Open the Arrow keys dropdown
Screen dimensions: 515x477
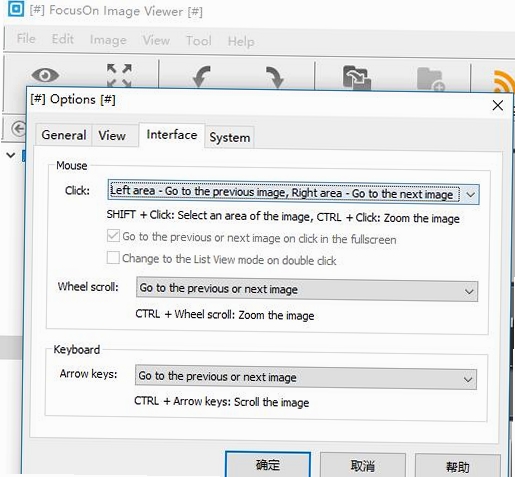(306, 377)
